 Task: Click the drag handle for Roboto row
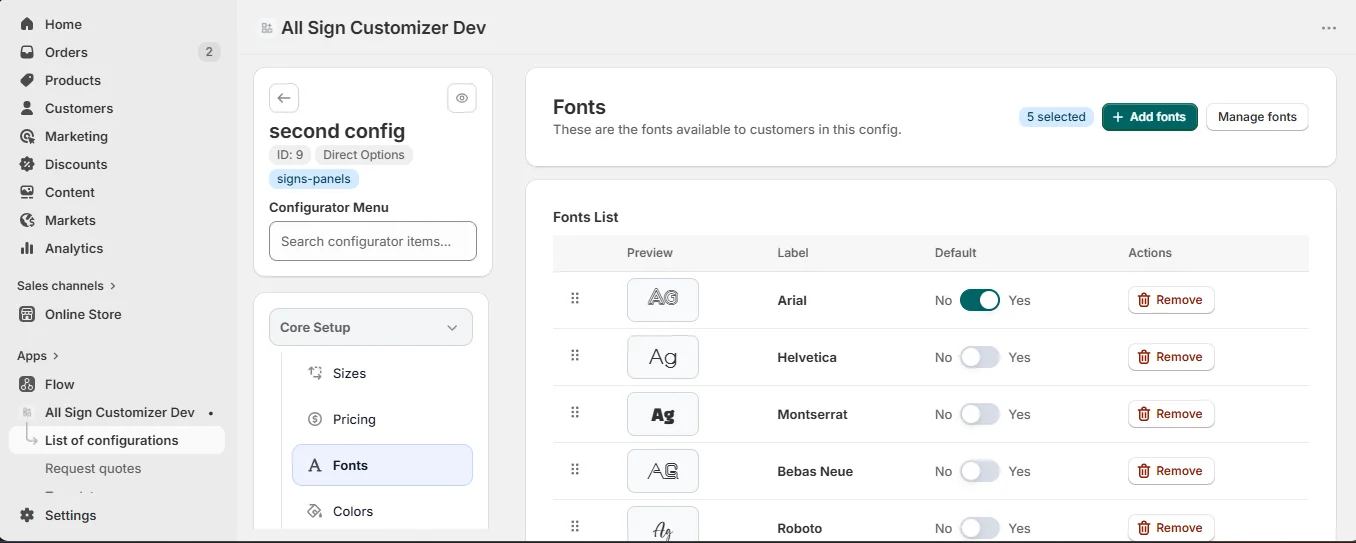[575, 526]
